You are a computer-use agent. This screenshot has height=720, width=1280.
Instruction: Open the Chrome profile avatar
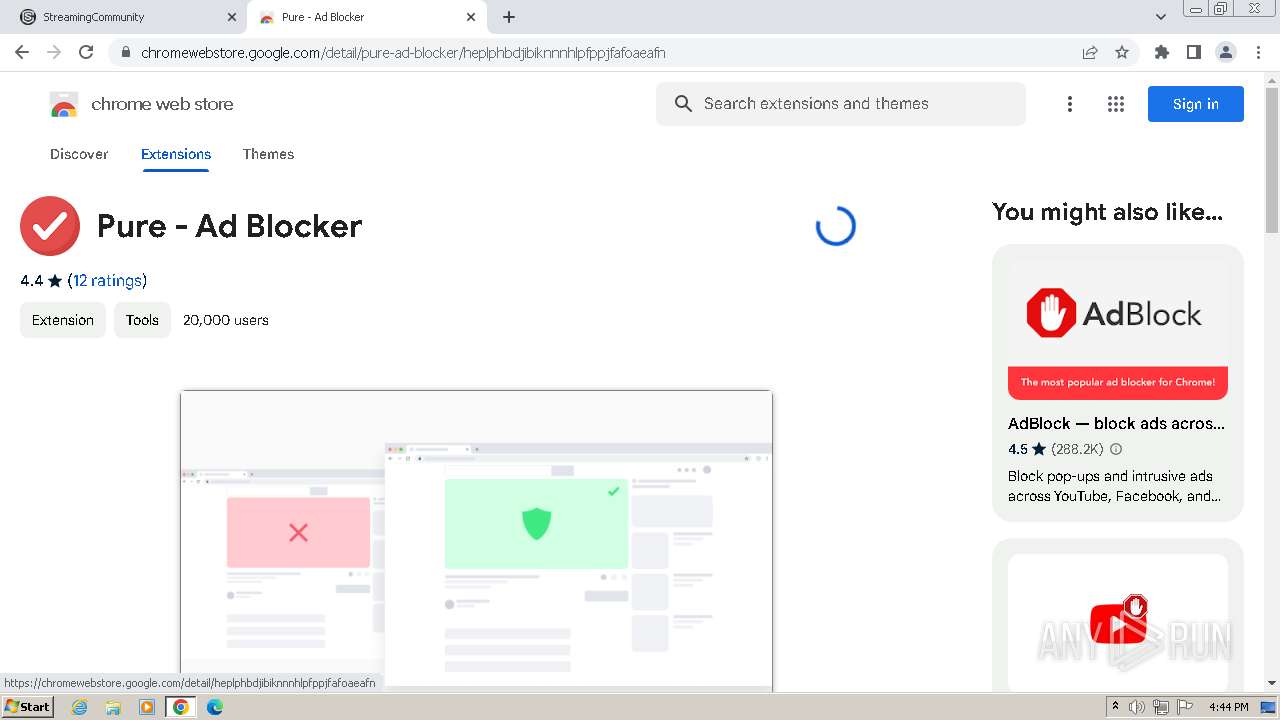point(1225,52)
